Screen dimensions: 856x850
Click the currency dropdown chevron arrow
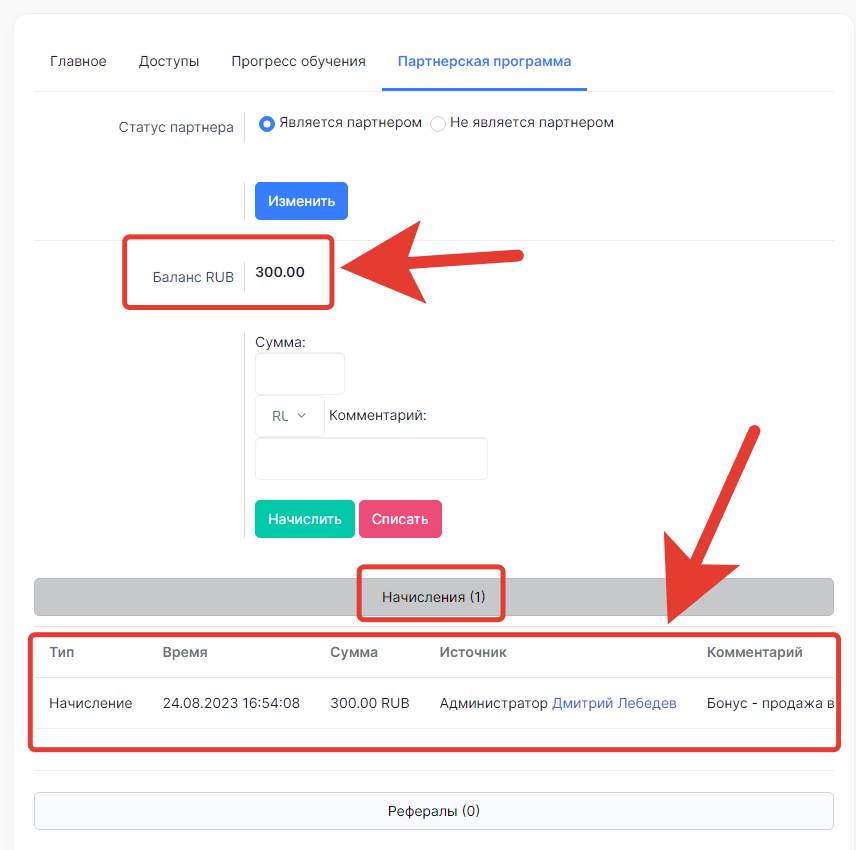pyautogui.click(x=301, y=416)
